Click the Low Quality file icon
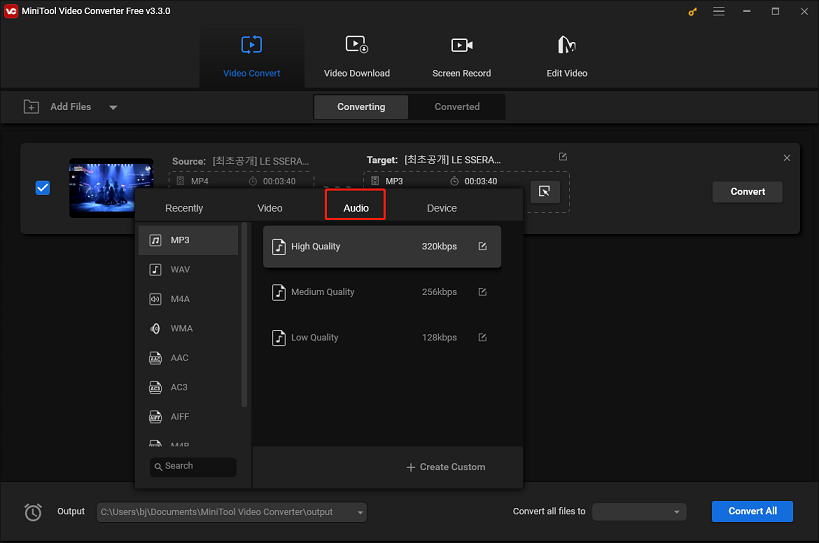The width and height of the screenshot is (819, 543). coord(279,338)
